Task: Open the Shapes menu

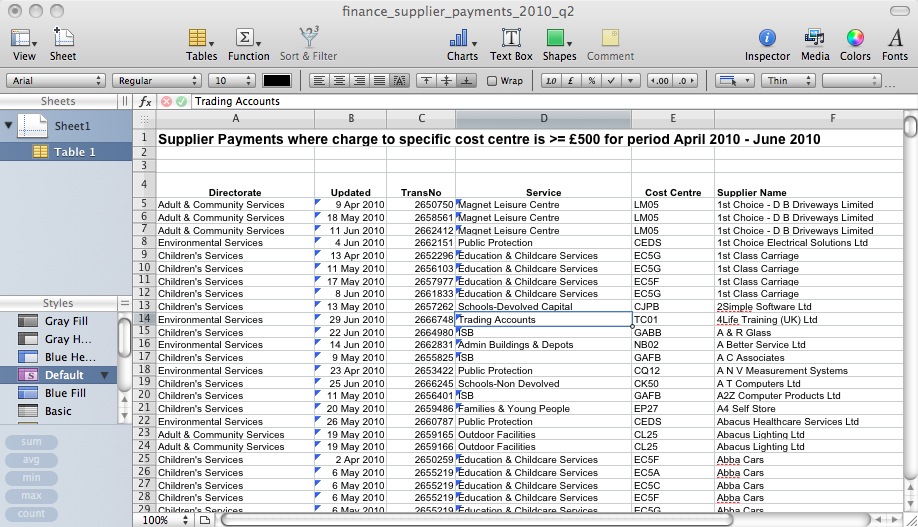Action: point(559,45)
